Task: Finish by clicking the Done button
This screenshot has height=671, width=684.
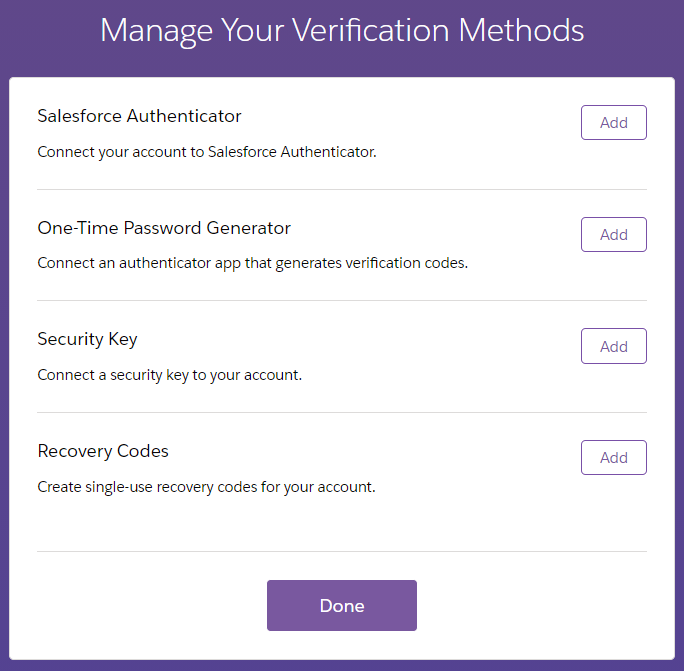Action: (342, 605)
